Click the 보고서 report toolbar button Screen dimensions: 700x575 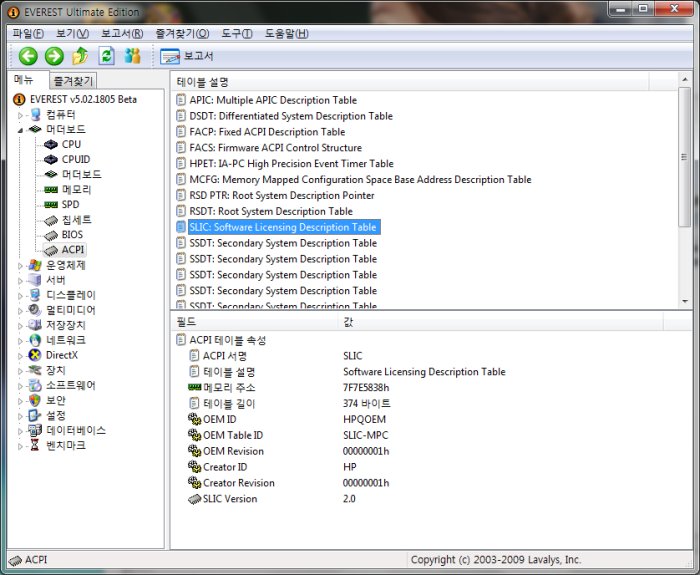pyautogui.click(x=187, y=56)
